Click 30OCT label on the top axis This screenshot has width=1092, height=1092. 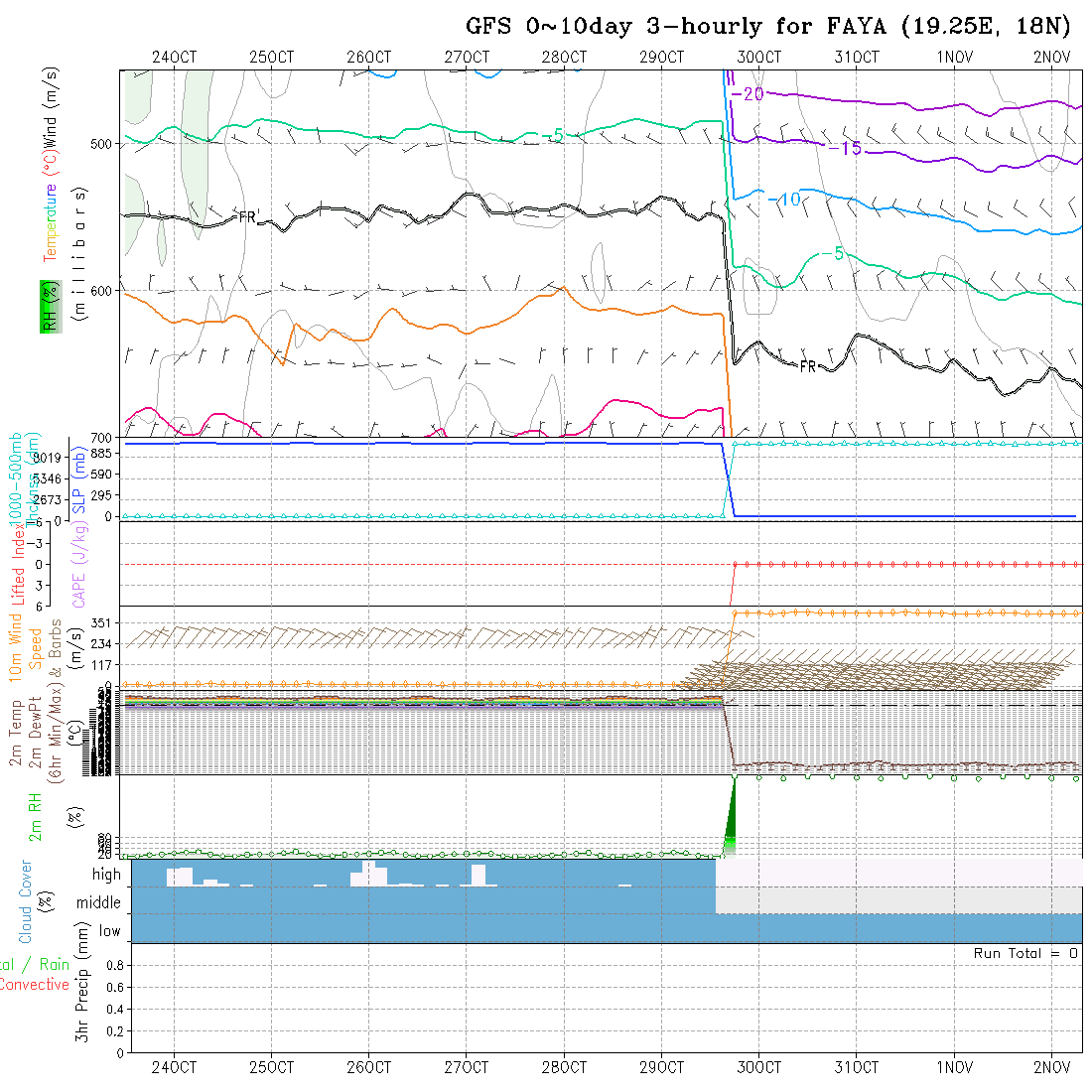759,58
